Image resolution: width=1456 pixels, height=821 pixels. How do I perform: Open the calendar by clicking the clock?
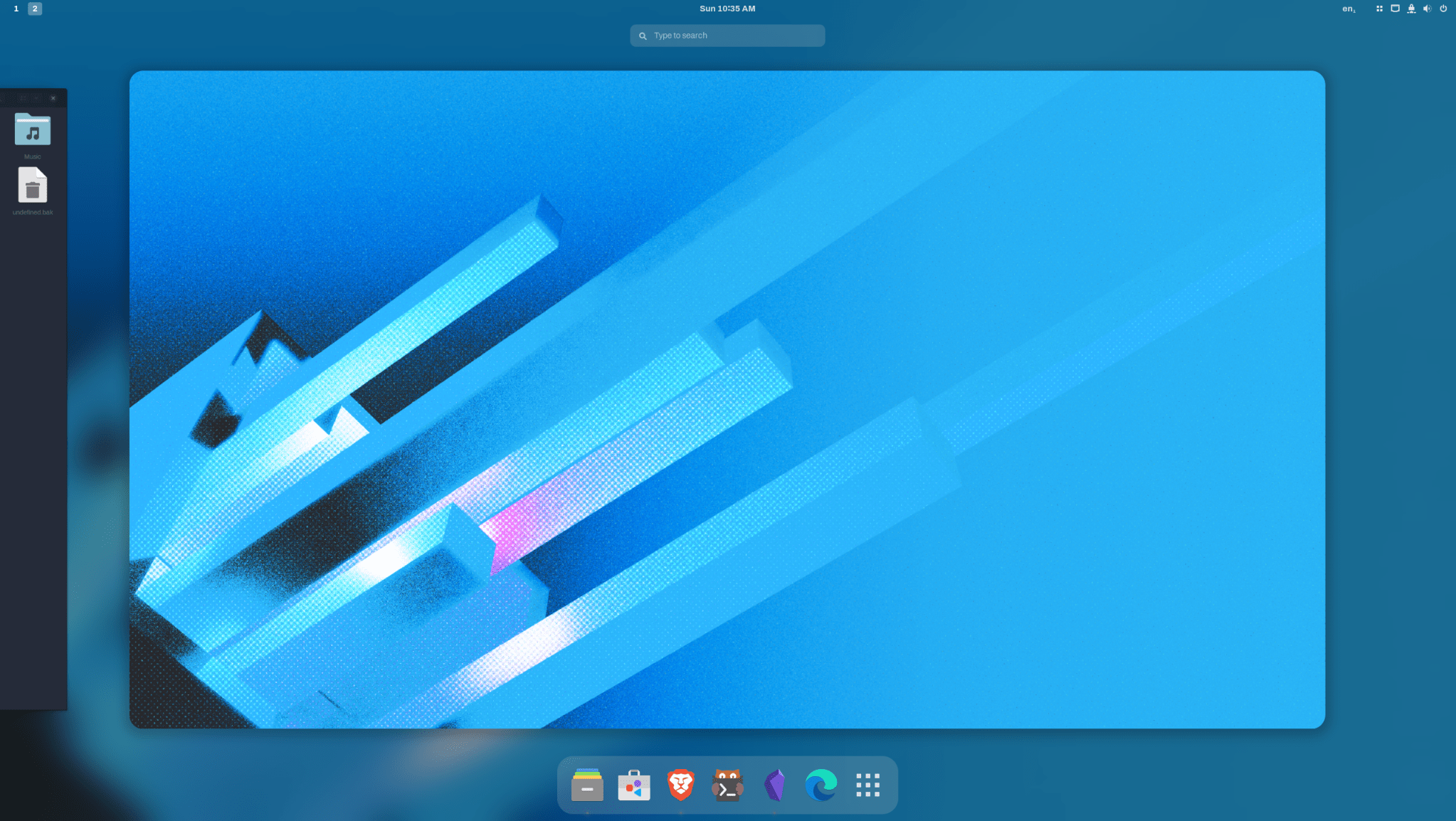click(x=727, y=8)
